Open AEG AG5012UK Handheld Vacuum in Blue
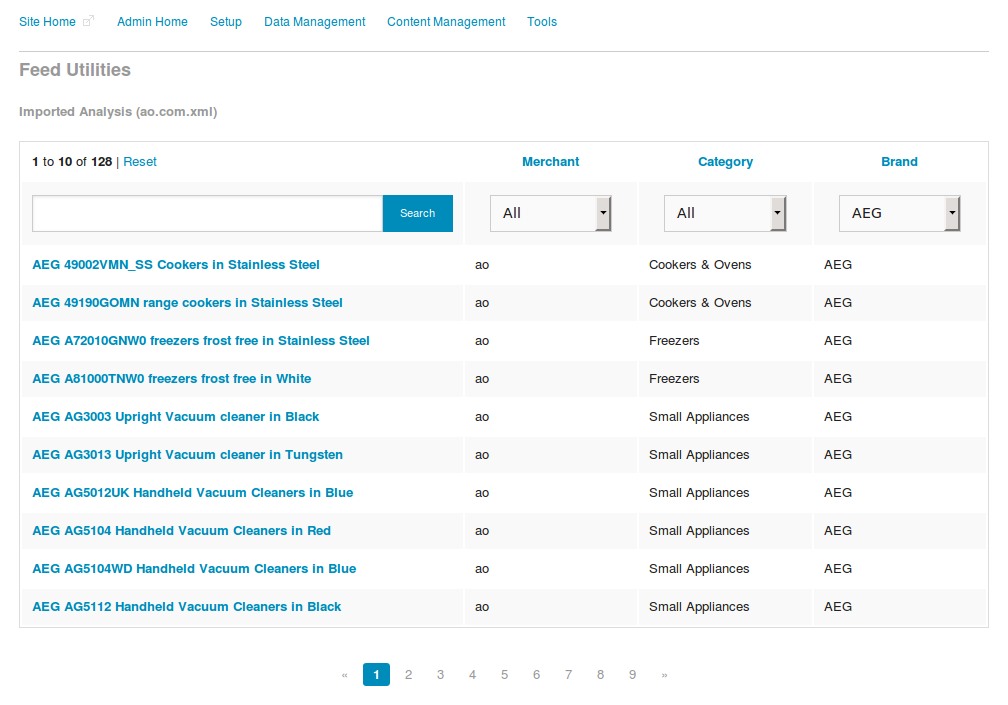 (x=192, y=492)
